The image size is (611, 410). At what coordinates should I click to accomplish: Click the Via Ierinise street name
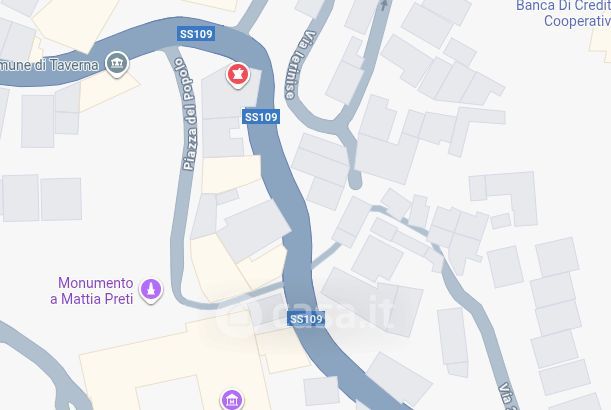tap(300, 65)
